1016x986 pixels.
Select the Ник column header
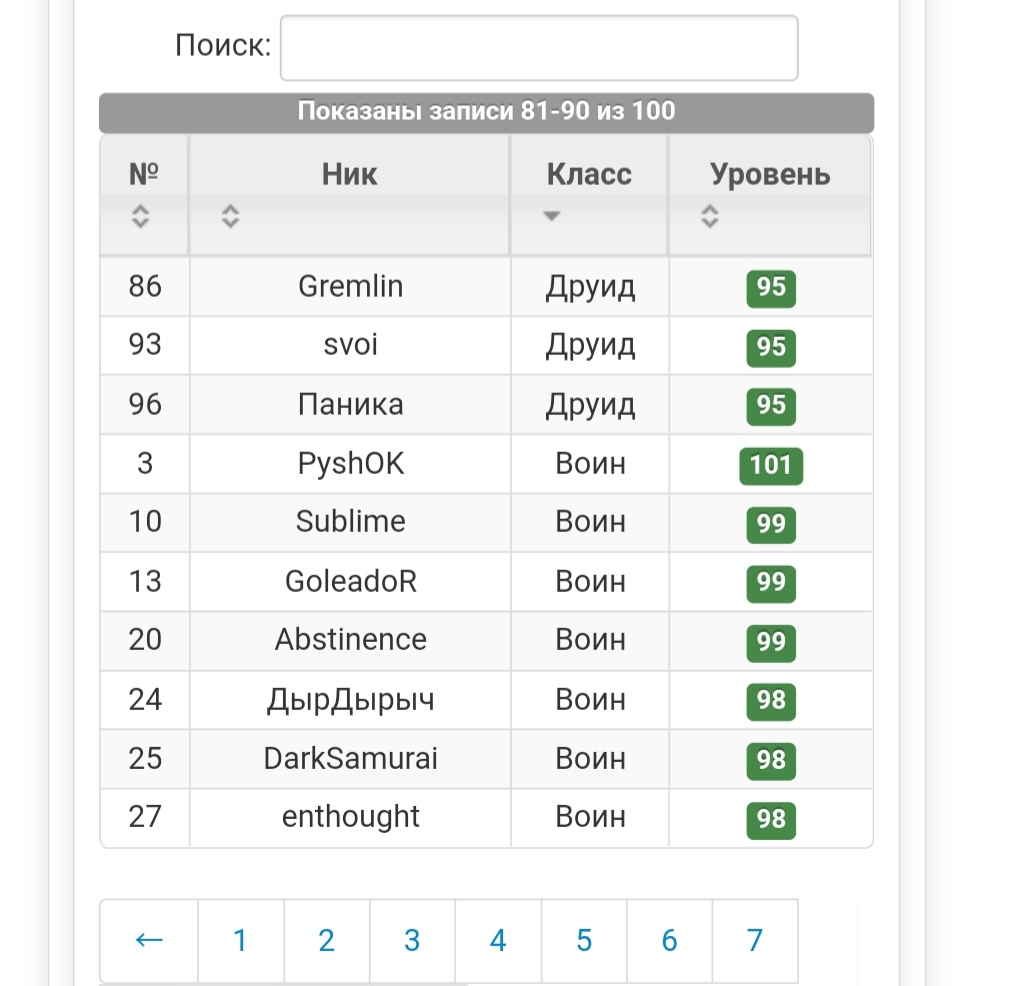pos(350,174)
